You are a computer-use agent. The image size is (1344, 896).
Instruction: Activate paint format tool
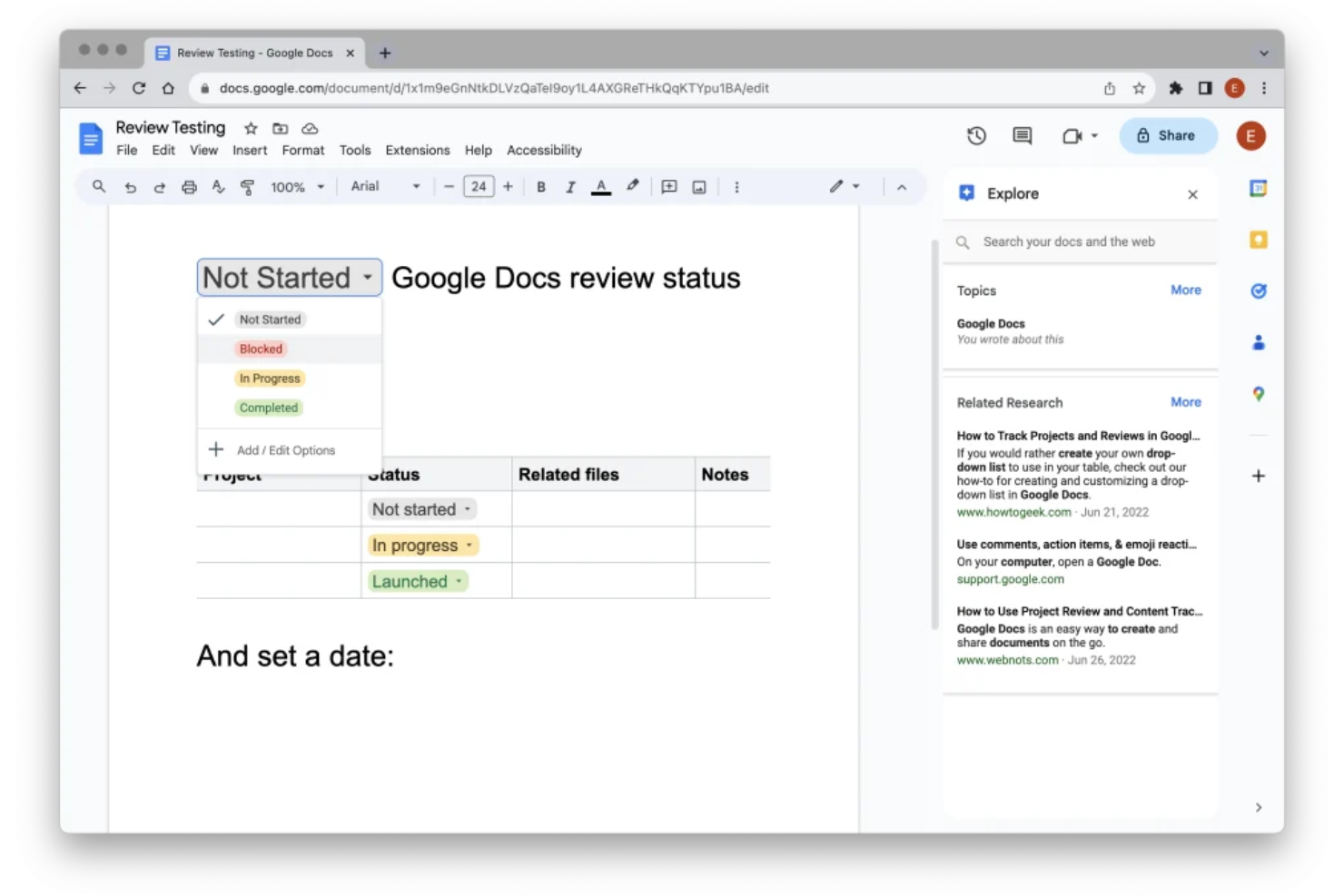tap(247, 187)
